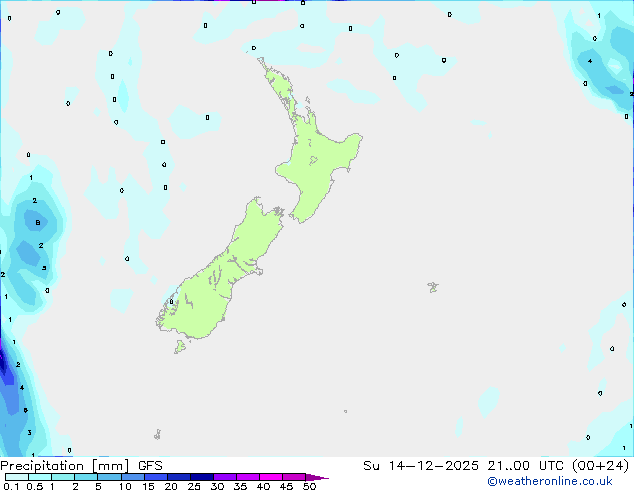The image size is (634, 490).
Task: Click the North Island landmass
Action: 317,162
